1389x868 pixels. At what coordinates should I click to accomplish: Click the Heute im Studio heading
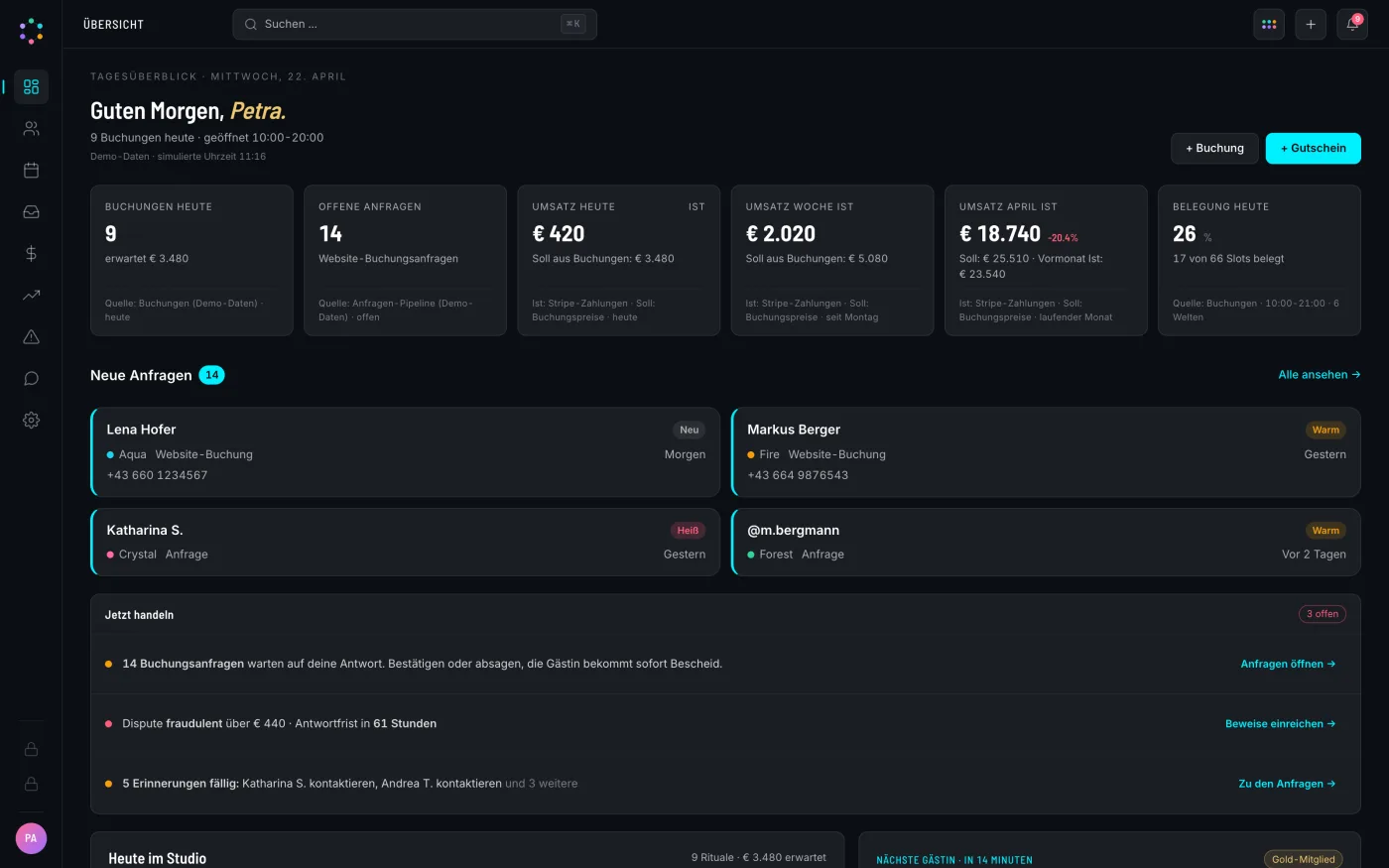158,859
